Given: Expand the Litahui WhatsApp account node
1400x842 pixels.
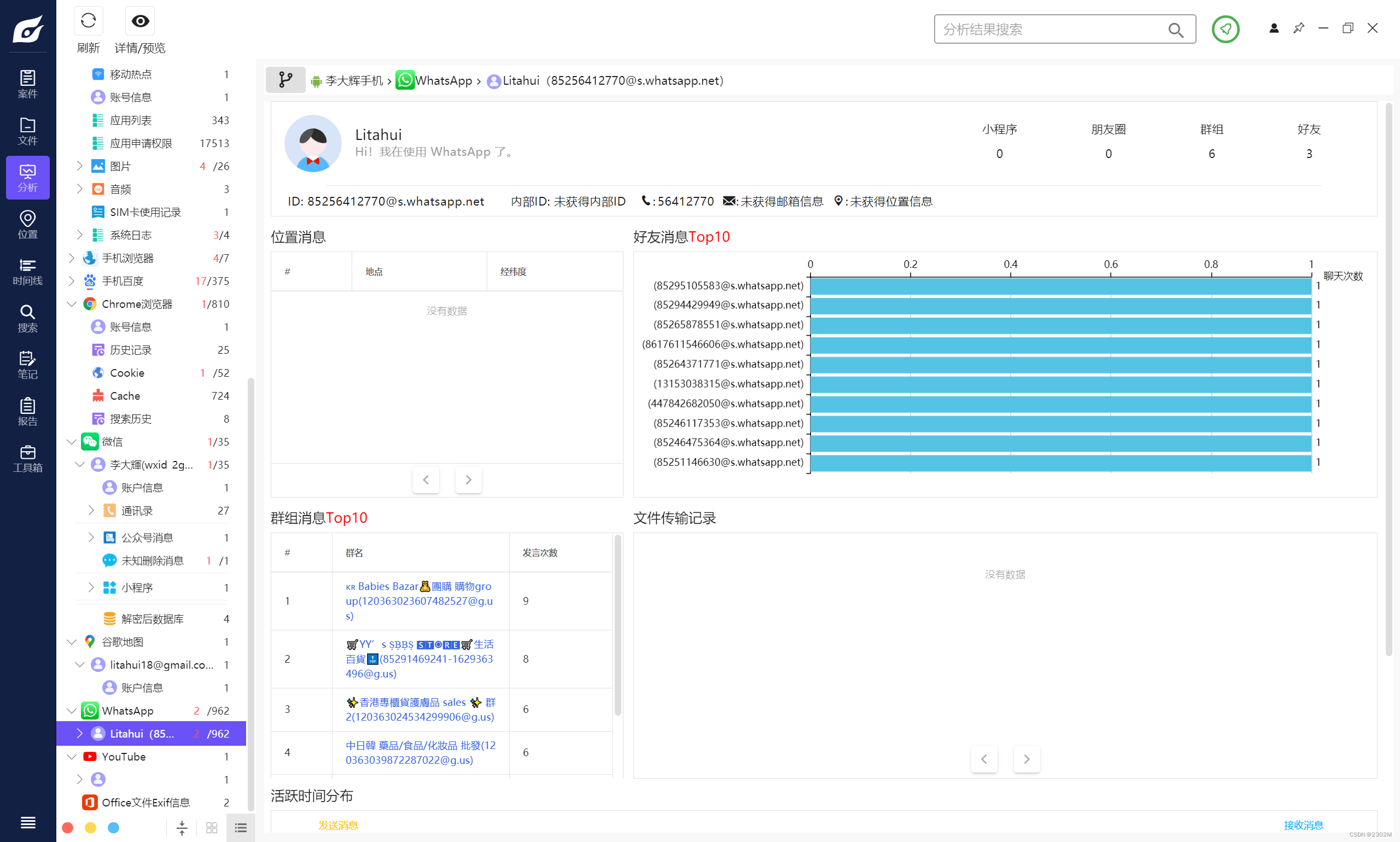Looking at the screenshot, I should (x=79, y=733).
